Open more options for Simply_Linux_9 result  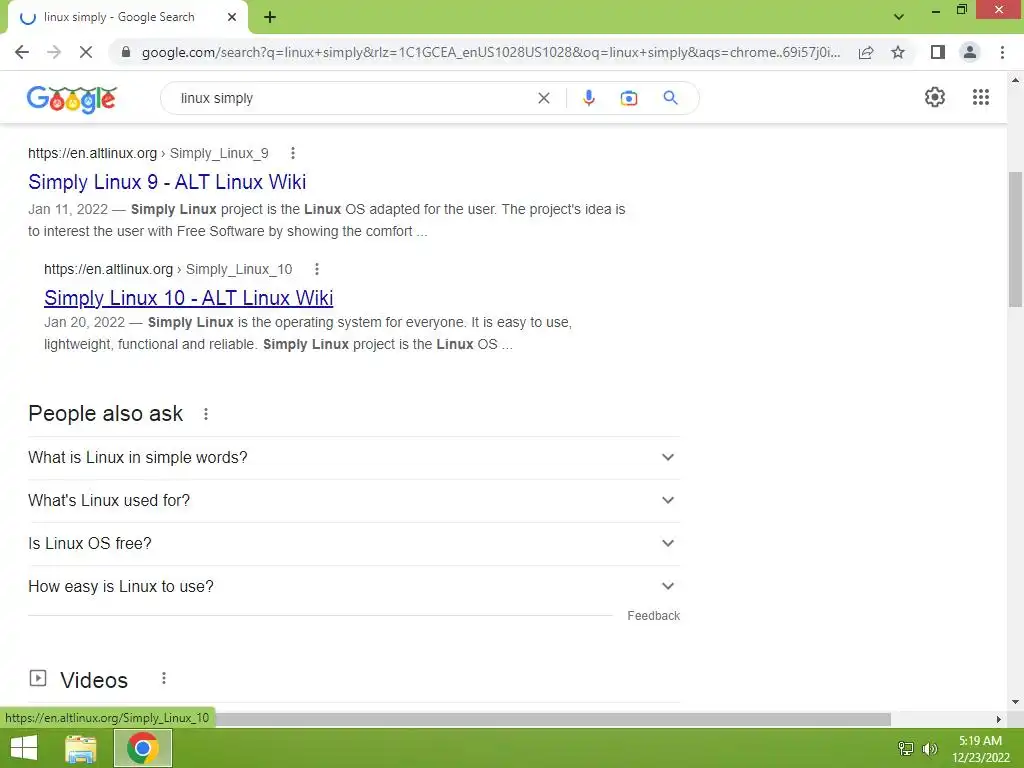[293, 153]
